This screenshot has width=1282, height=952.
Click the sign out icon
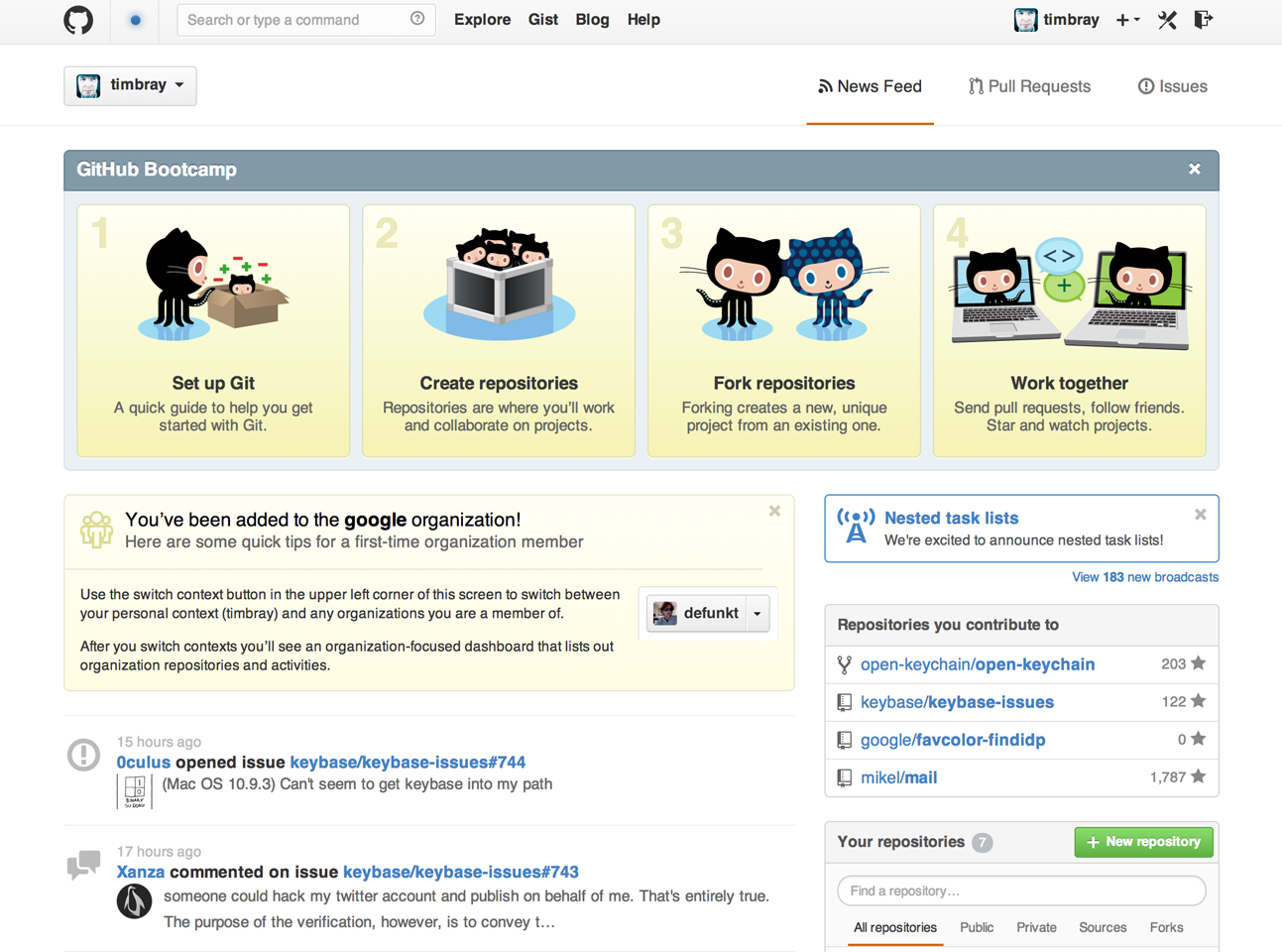[x=1203, y=20]
